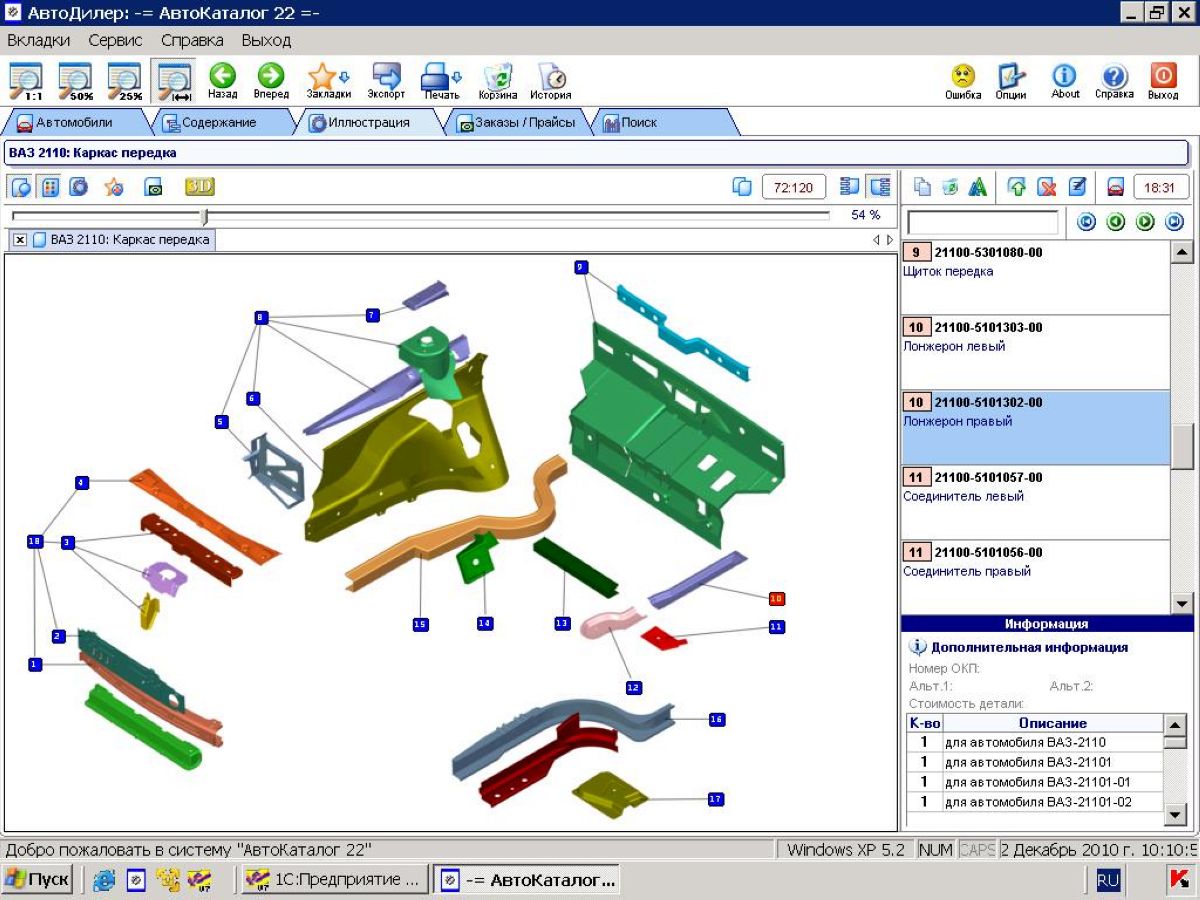Image resolution: width=1200 pixels, height=900 pixels.
Task: Open the Вкладки menu
Action: 39,41
